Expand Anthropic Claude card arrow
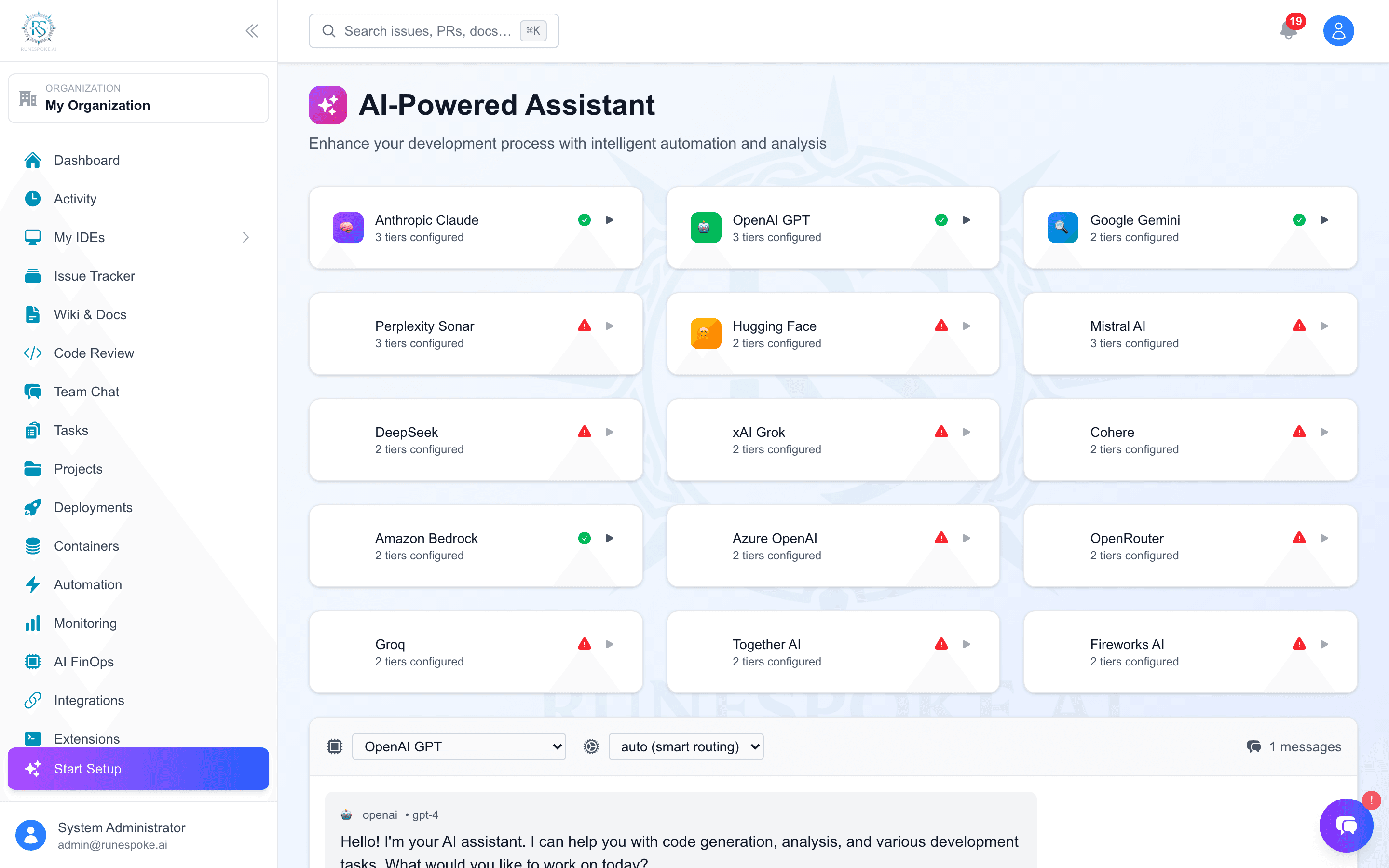Image resolution: width=1389 pixels, height=868 pixels. tap(610, 220)
